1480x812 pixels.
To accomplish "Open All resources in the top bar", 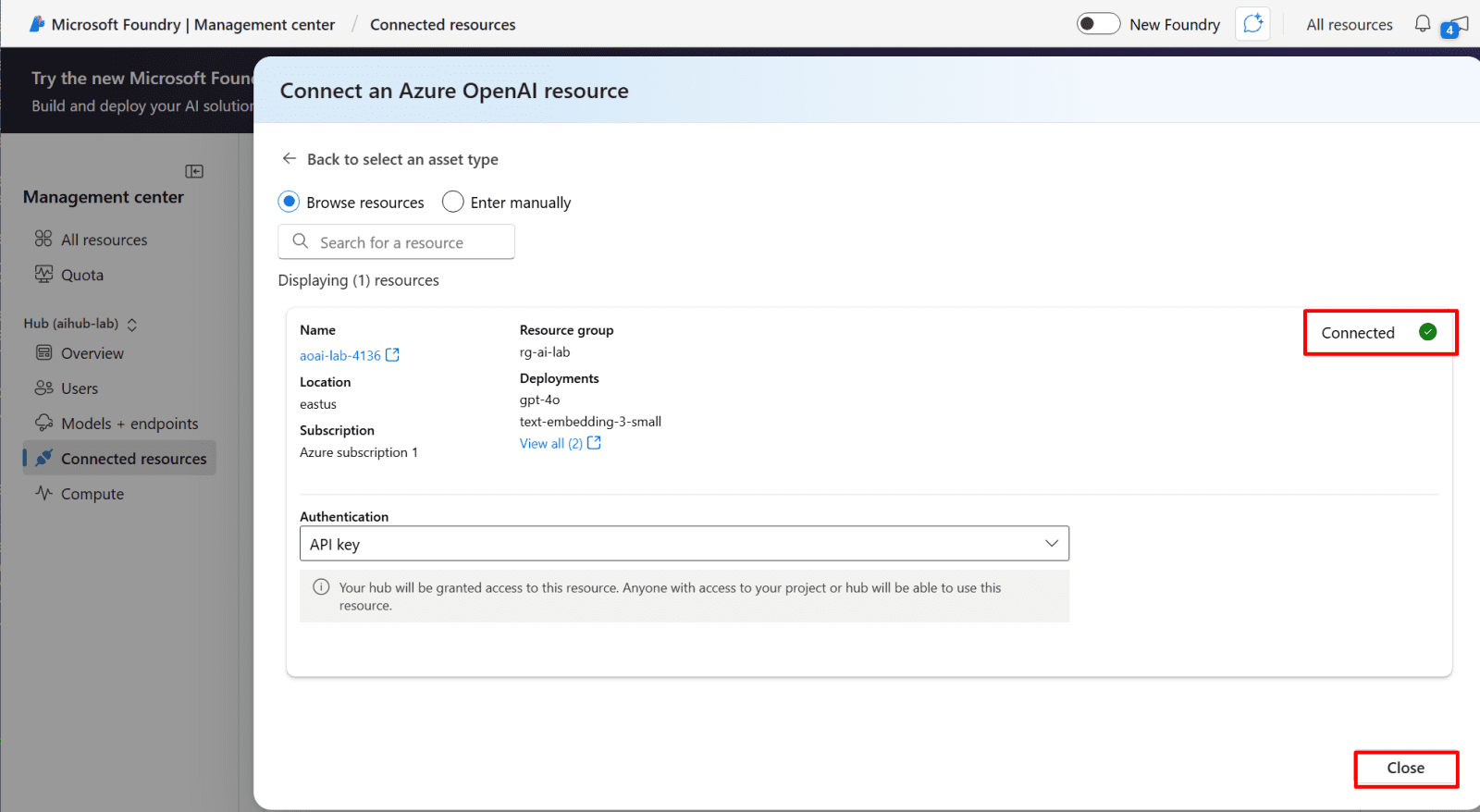I will 1349,25.
